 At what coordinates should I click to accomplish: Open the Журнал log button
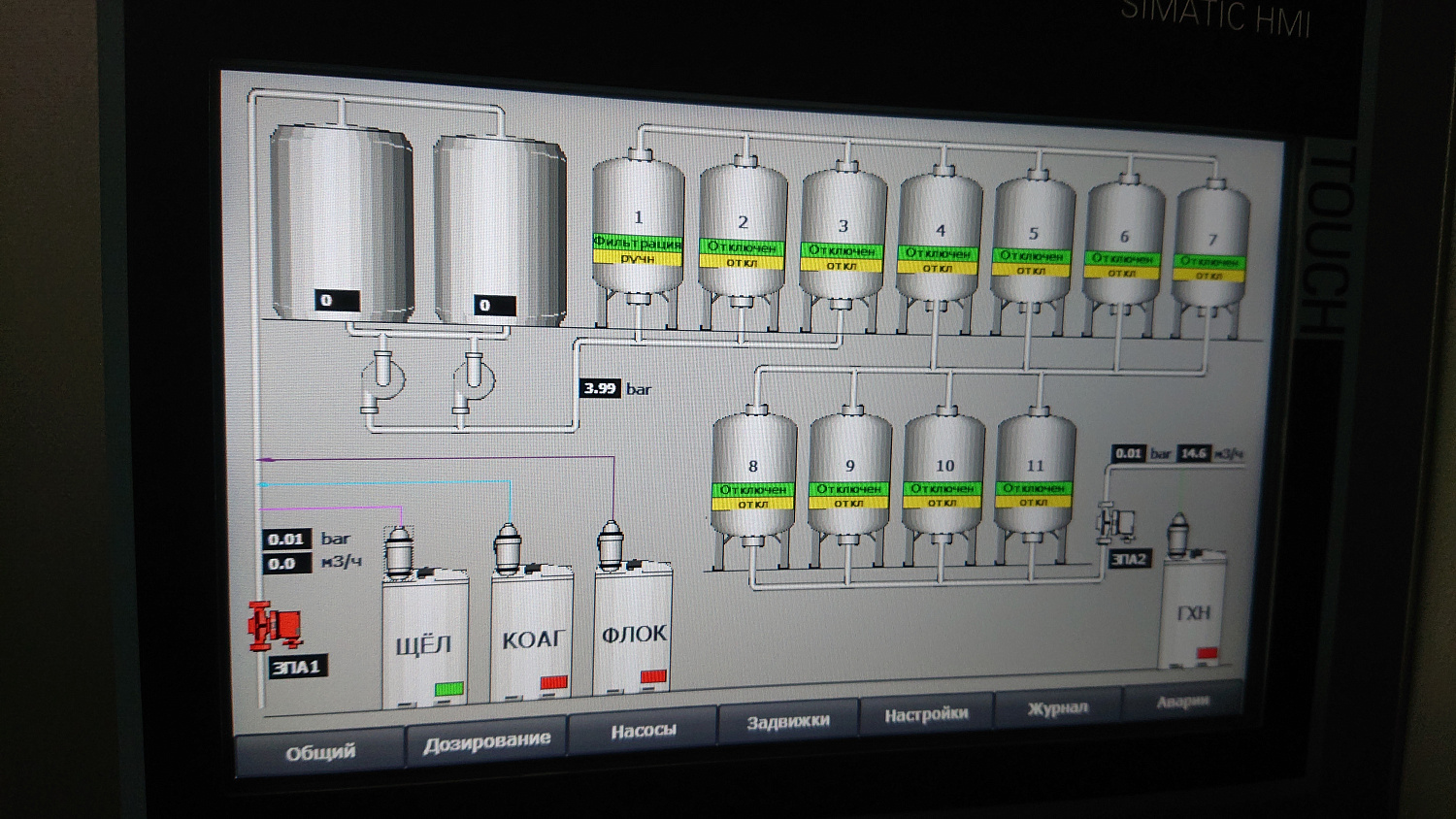pyautogui.click(x=1057, y=707)
